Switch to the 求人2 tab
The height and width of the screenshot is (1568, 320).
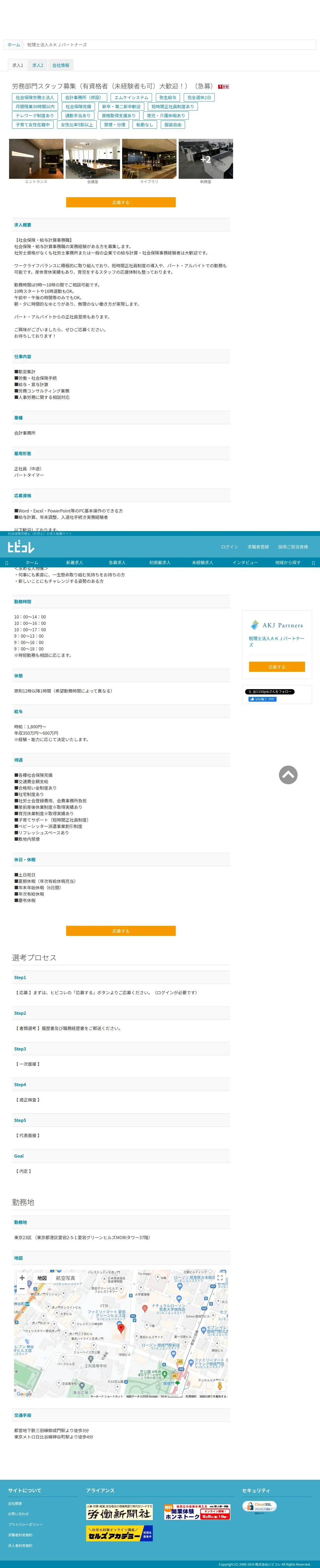click(x=38, y=65)
